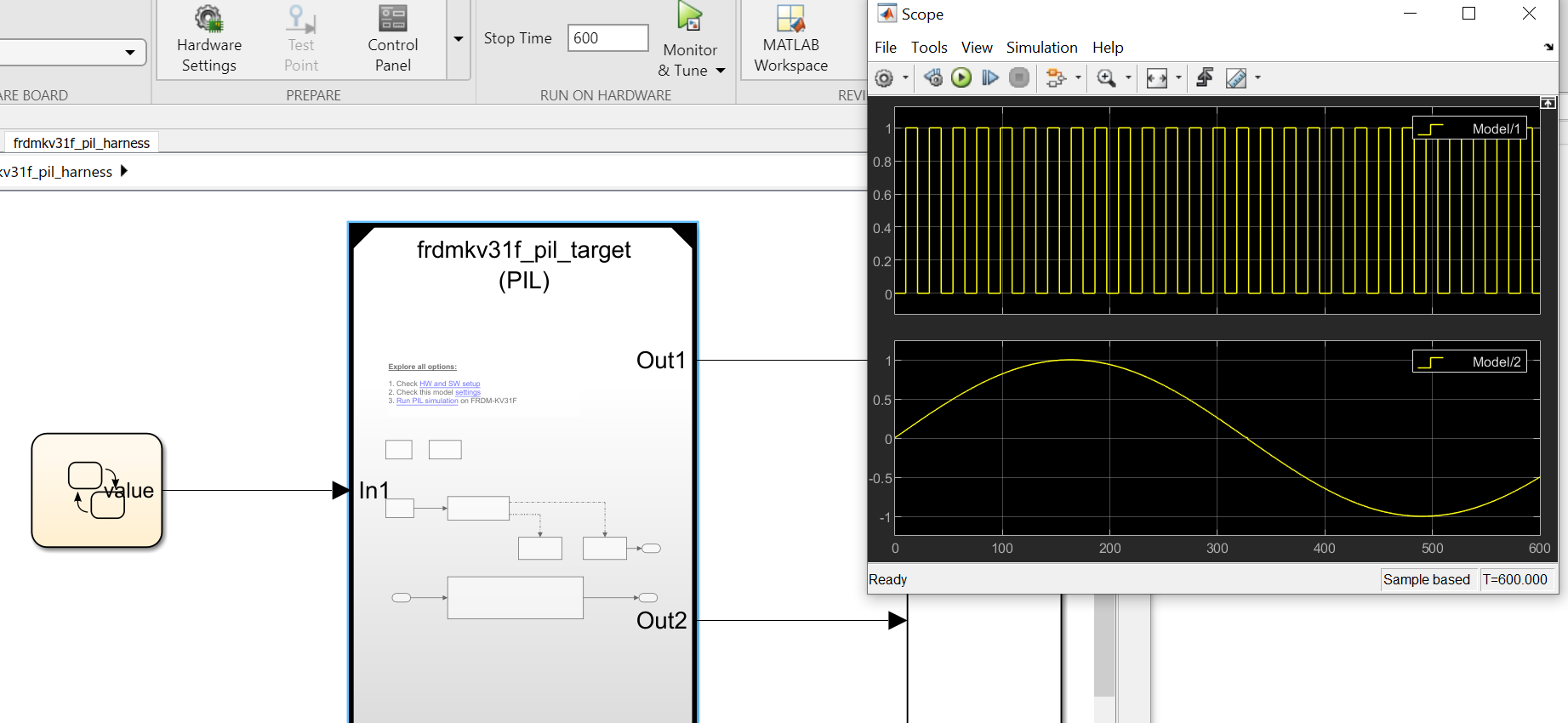Expand Scope configuration gear dropdown arrow
The image size is (1568, 723).
tap(905, 78)
